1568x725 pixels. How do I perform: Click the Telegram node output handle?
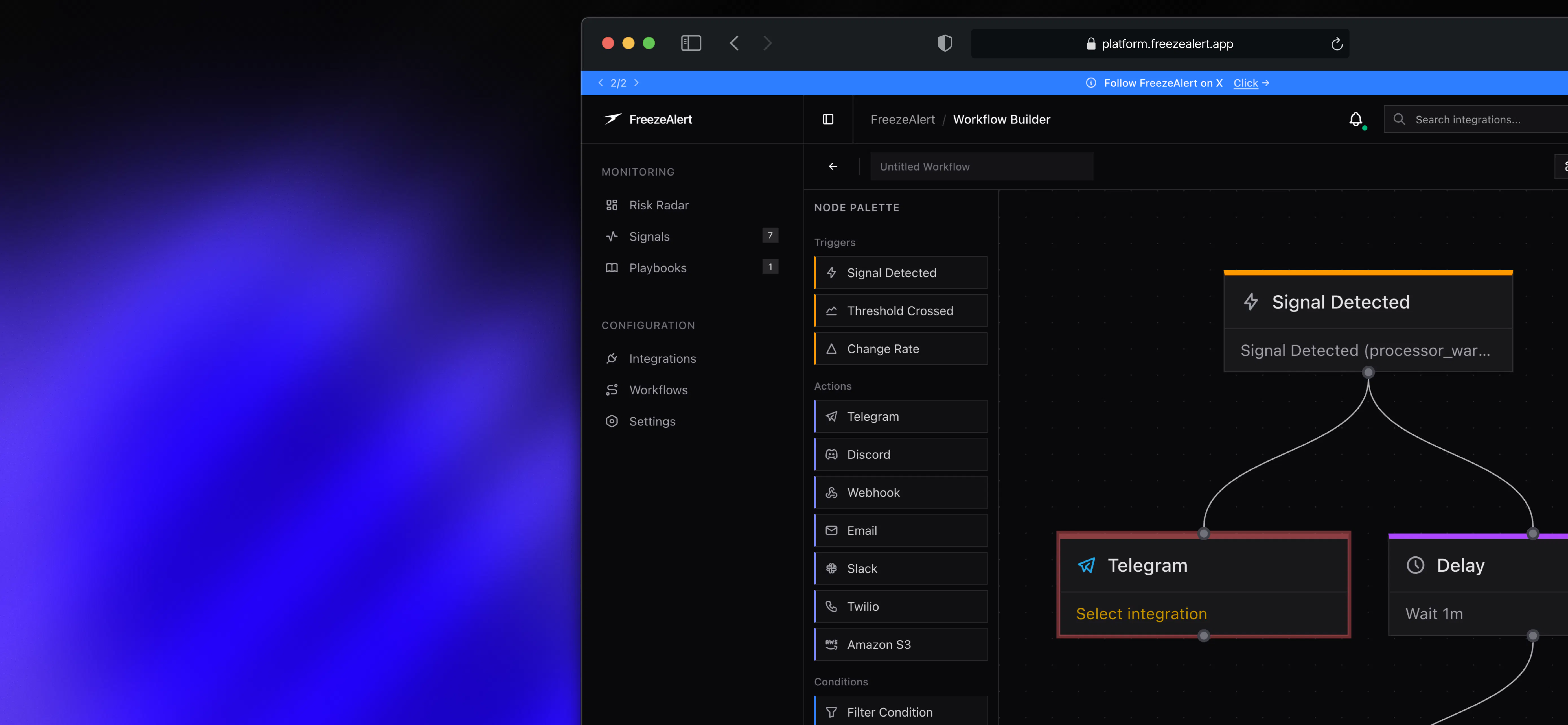1204,636
